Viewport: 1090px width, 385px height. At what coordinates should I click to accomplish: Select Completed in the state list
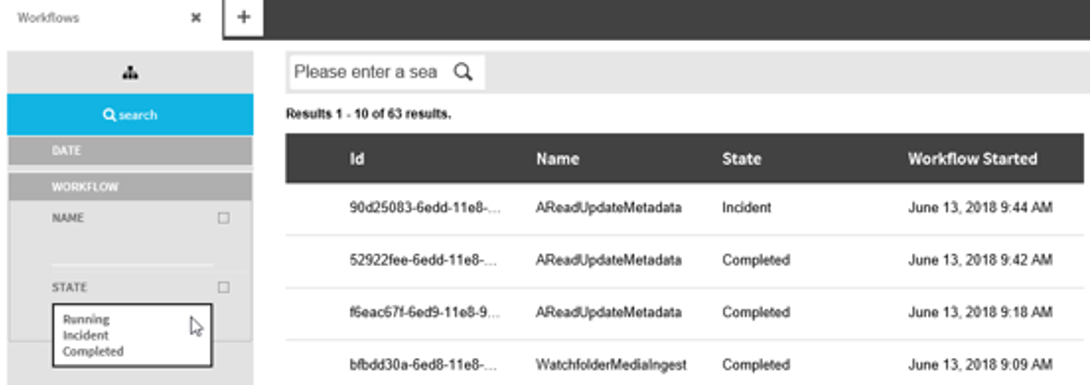pyautogui.click(x=93, y=352)
